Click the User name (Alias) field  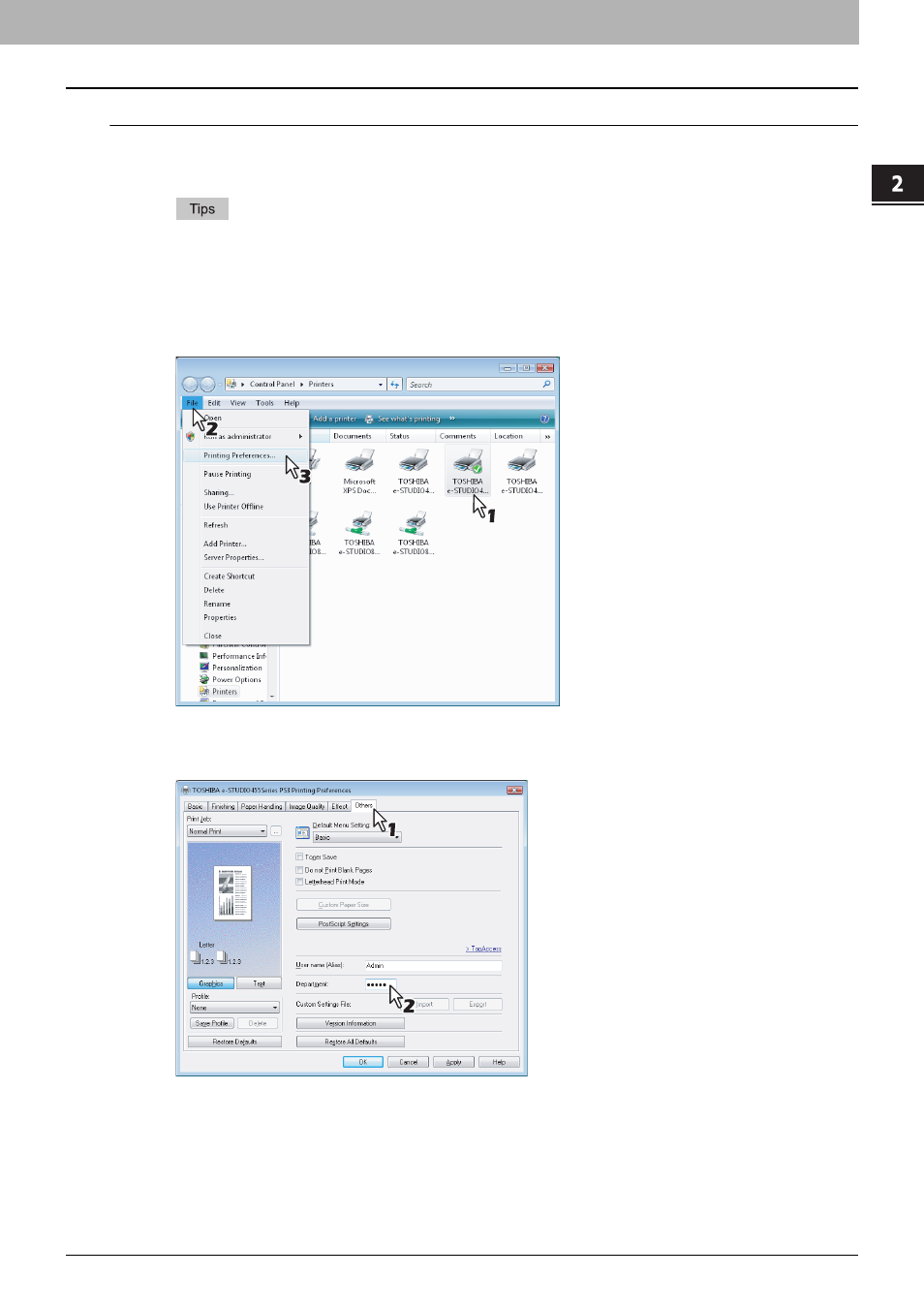433,965
